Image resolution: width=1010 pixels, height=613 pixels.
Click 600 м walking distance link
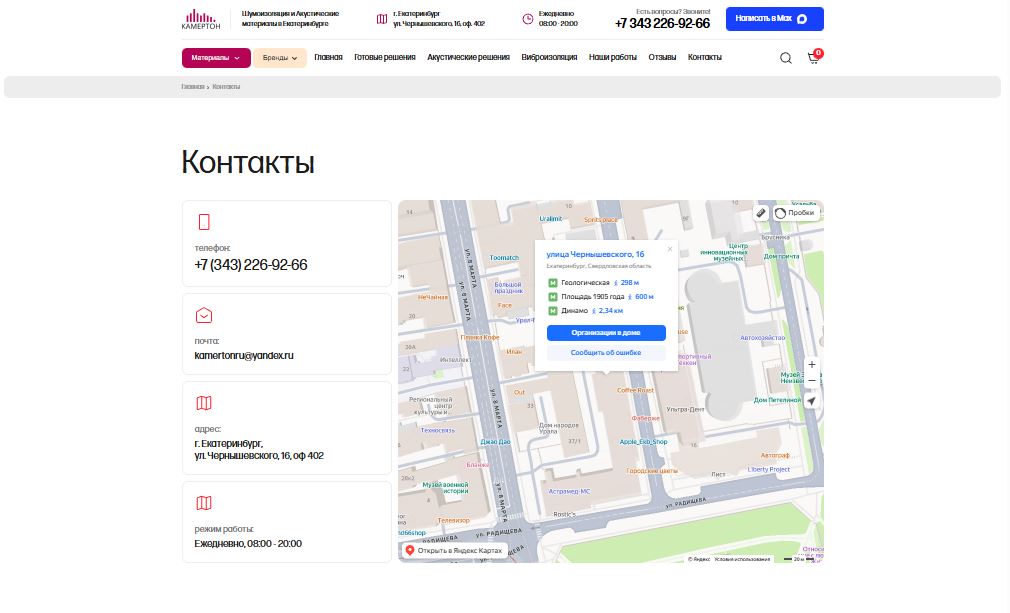point(644,297)
